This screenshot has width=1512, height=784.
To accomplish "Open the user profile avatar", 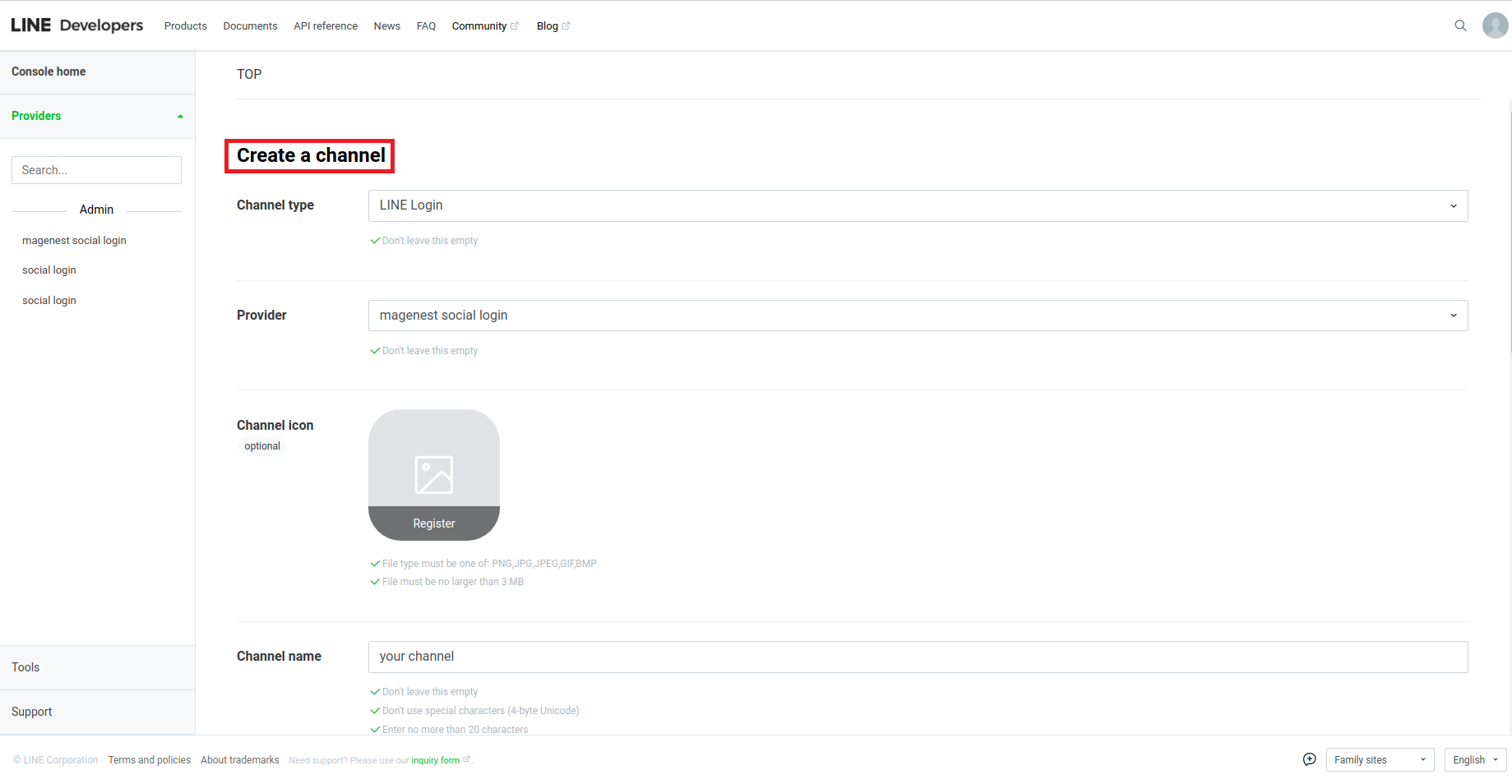I will coord(1495,25).
